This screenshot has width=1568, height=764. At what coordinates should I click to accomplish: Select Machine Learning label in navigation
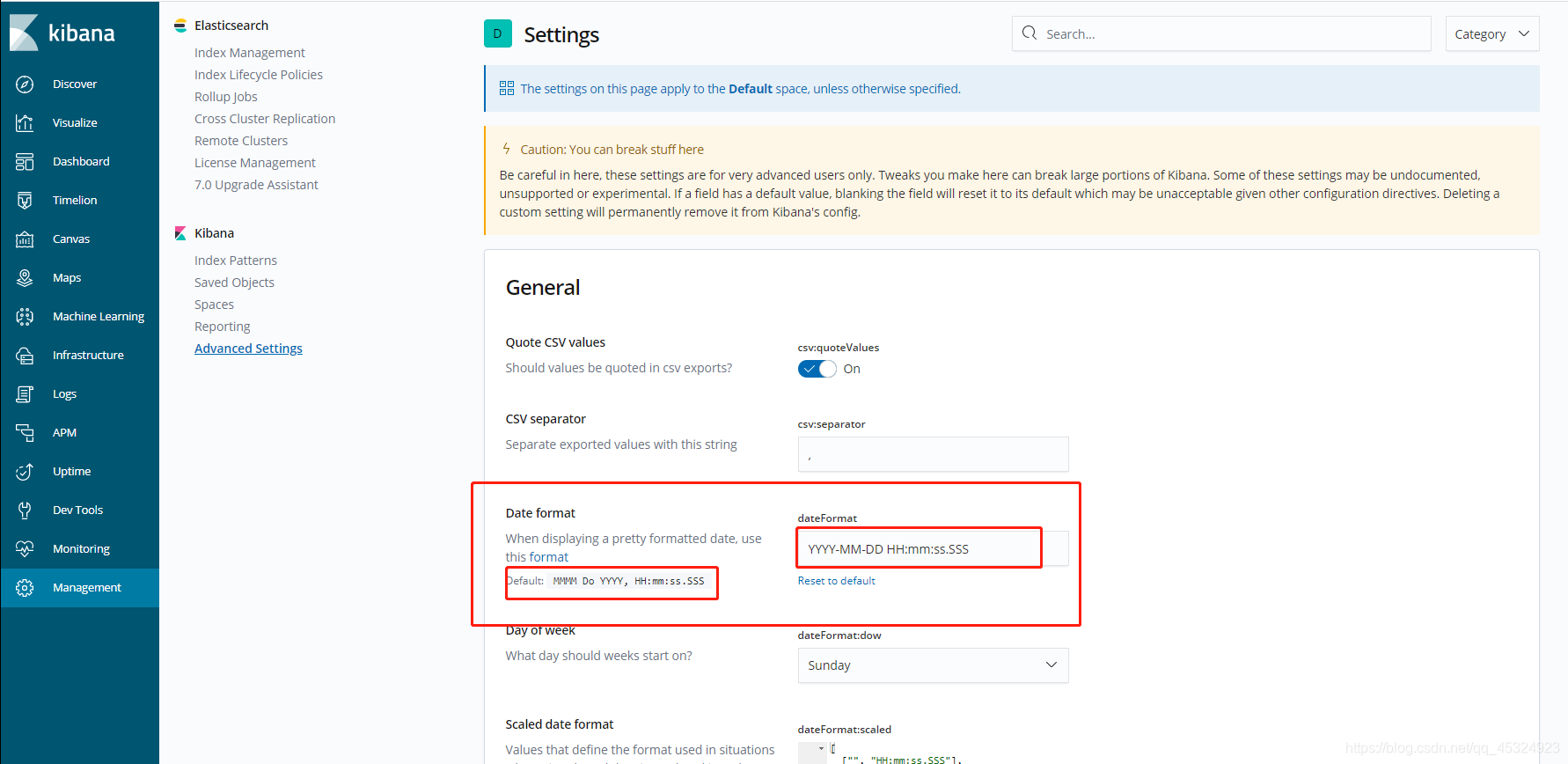99,317
